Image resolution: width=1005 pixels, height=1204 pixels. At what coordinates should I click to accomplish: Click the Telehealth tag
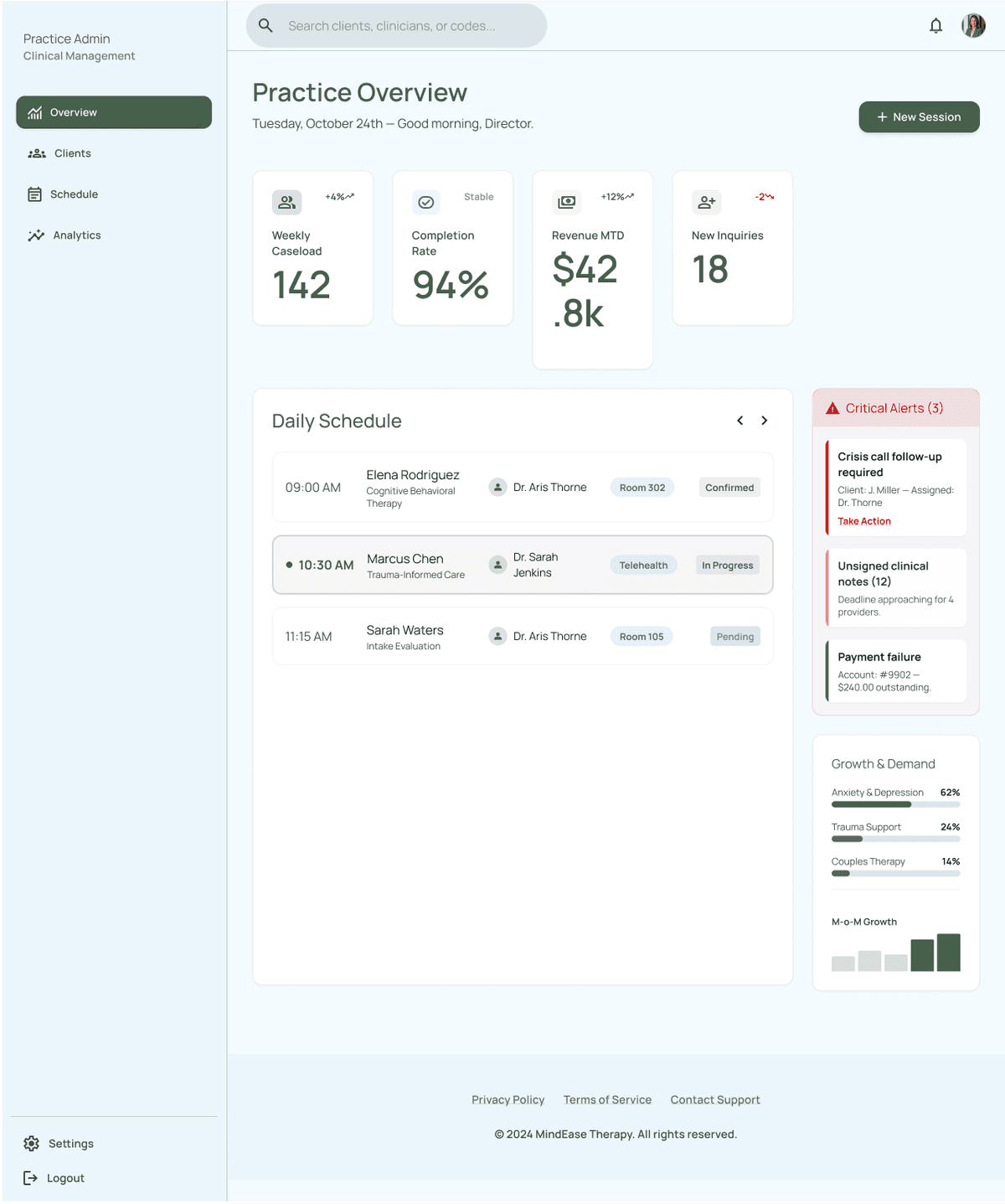[x=643, y=566]
